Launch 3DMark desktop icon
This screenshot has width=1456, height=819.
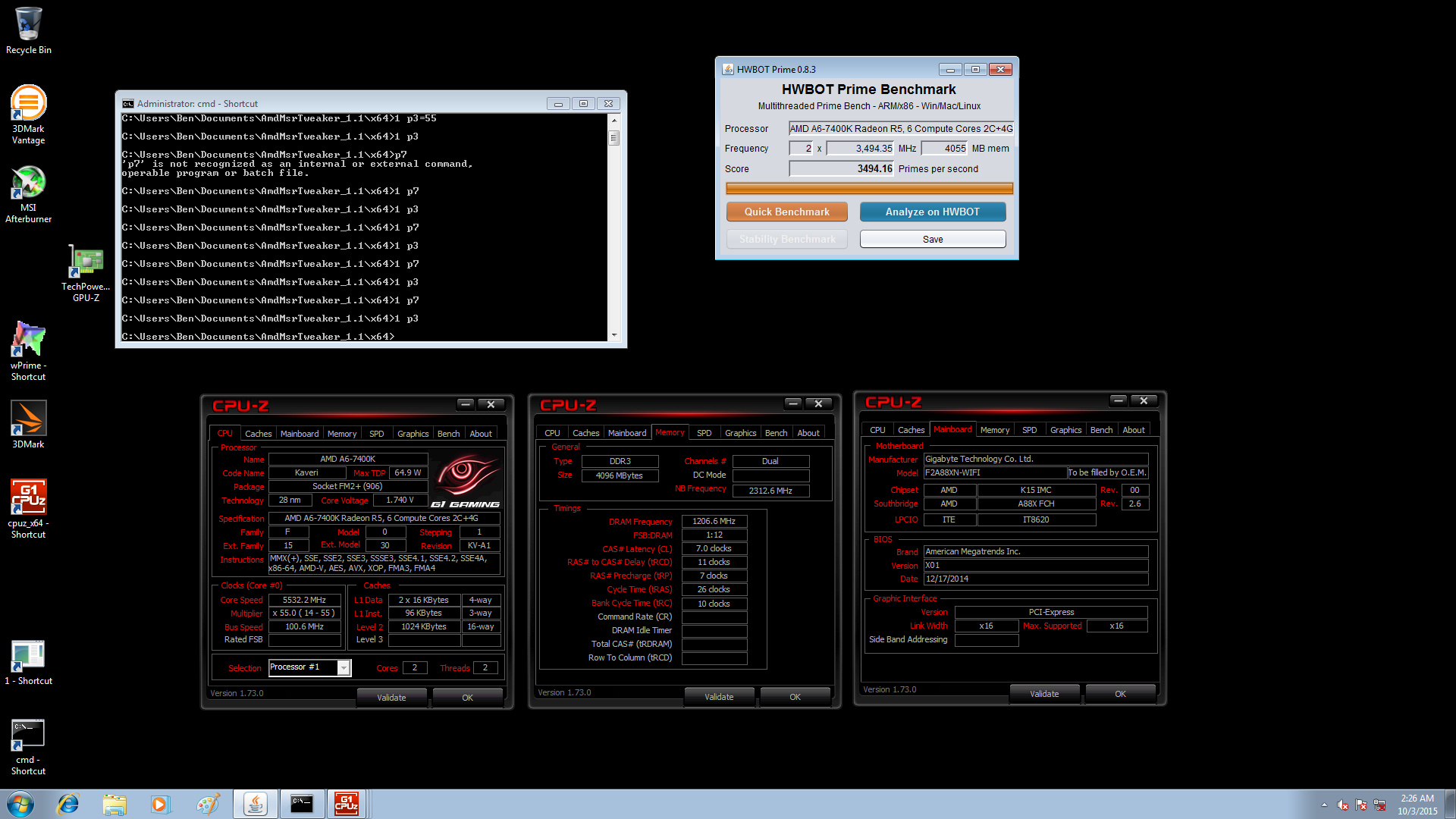pos(28,425)
